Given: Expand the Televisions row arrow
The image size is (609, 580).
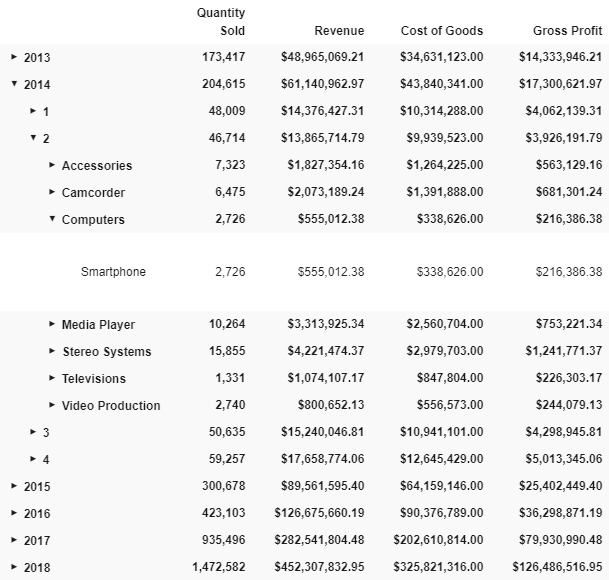Looking at the screenshot, I should (52, 378).
